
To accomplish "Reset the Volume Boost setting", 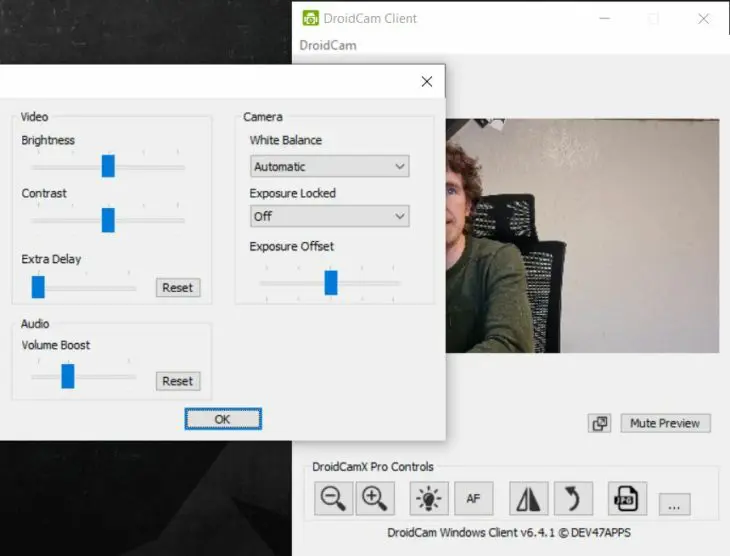I will 178,381.
